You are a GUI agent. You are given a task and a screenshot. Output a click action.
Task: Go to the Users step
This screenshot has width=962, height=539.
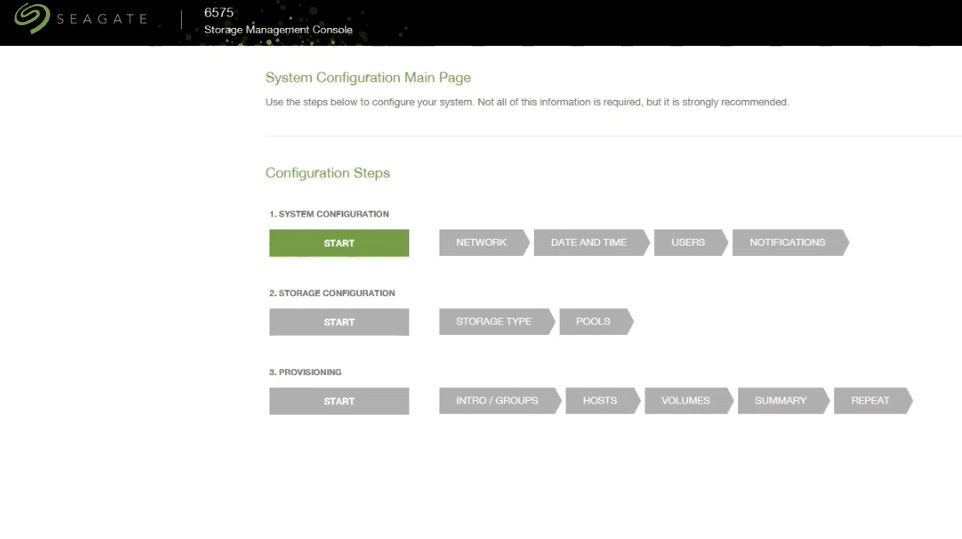[690, 242]
